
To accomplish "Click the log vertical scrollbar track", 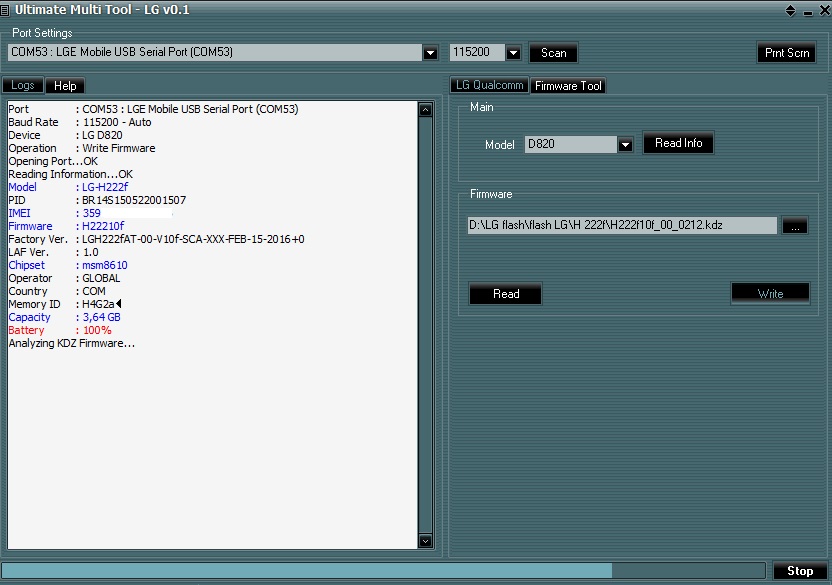I will click(425, 325).
